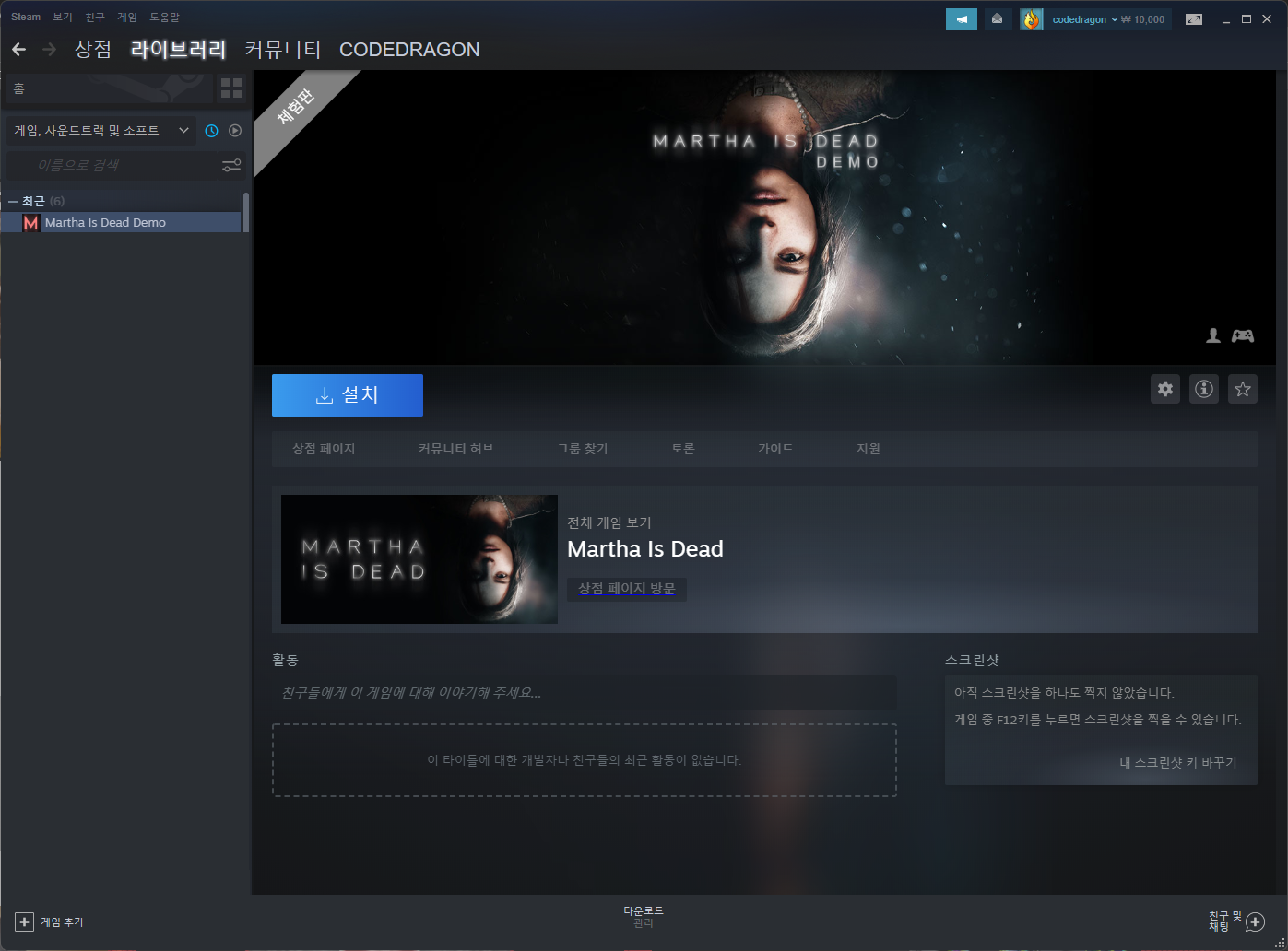Open the 커뮤니티 허브 link

tap(455, 449)
